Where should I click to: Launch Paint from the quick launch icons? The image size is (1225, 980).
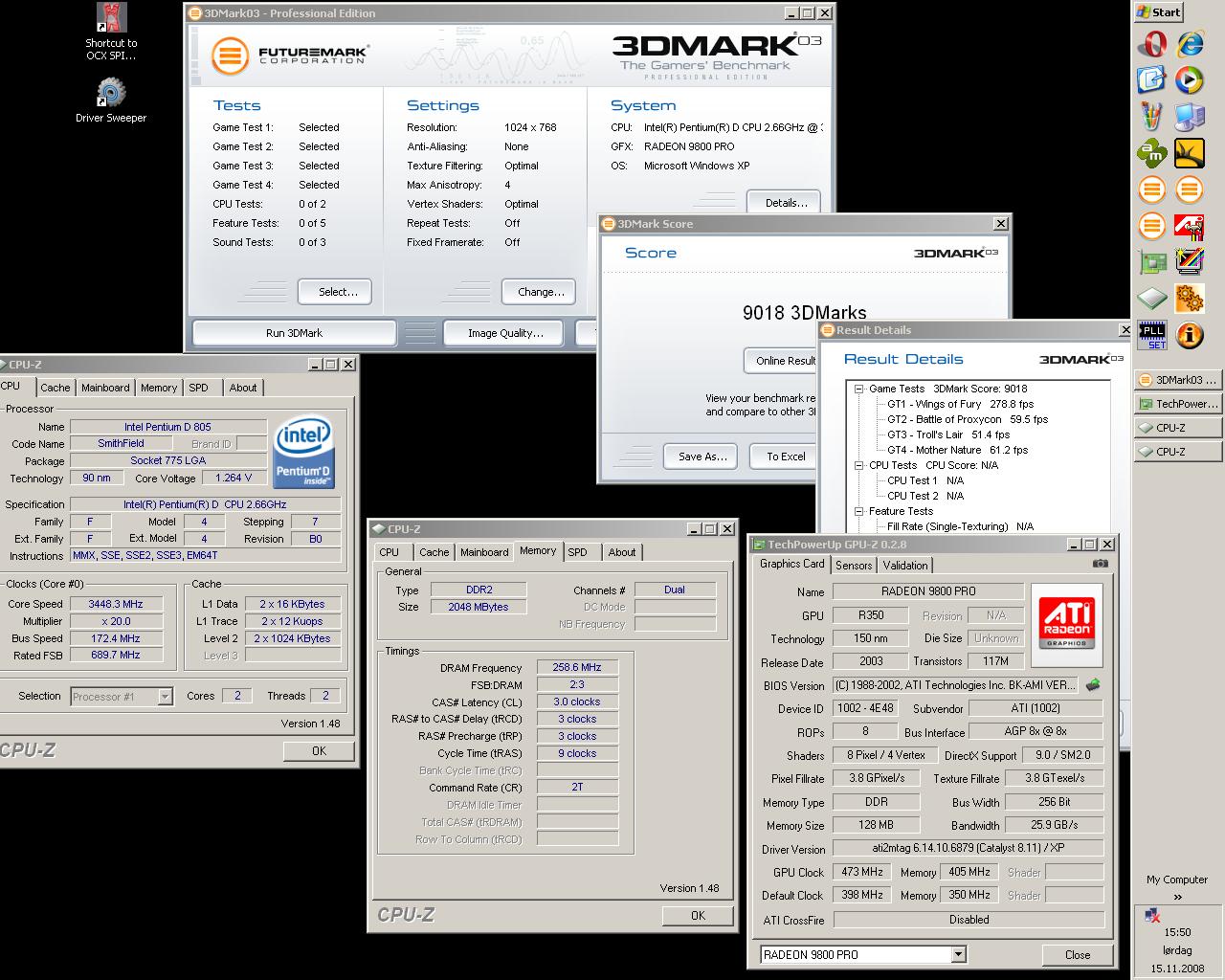pyautogui.click(x=1152, y=117)
